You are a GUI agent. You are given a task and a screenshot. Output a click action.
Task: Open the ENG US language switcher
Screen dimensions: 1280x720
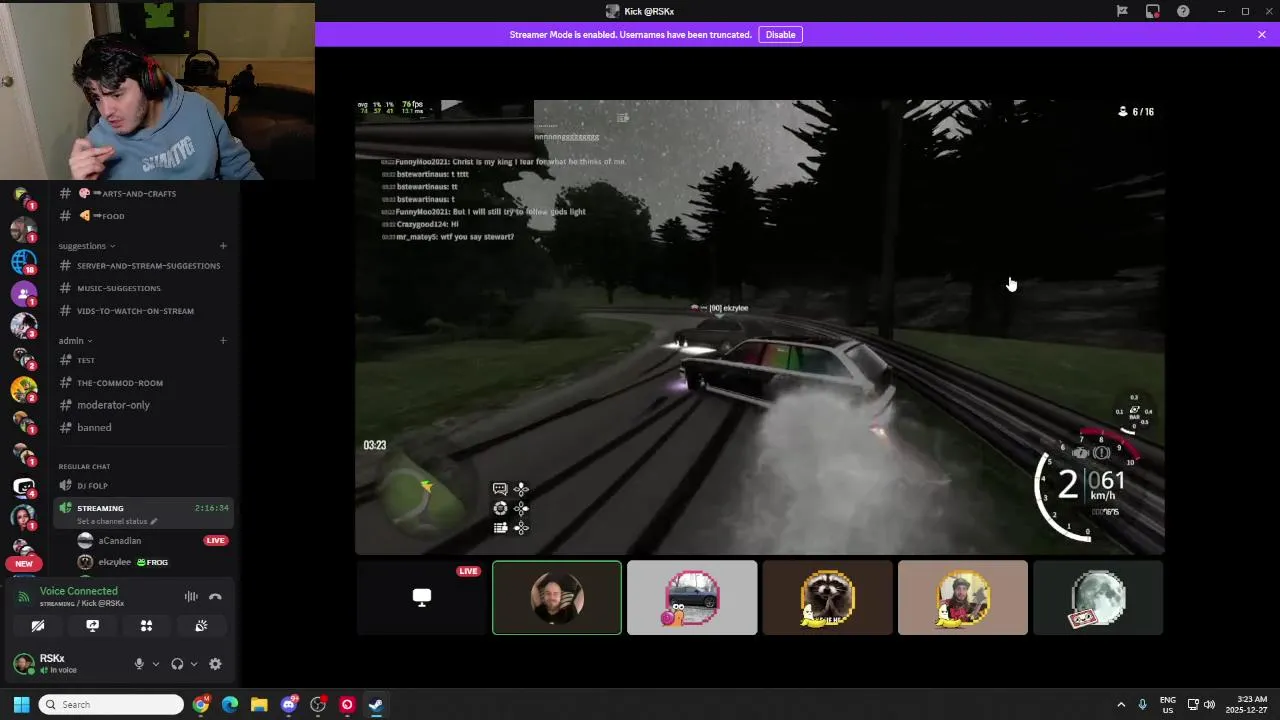point(1168,705)
